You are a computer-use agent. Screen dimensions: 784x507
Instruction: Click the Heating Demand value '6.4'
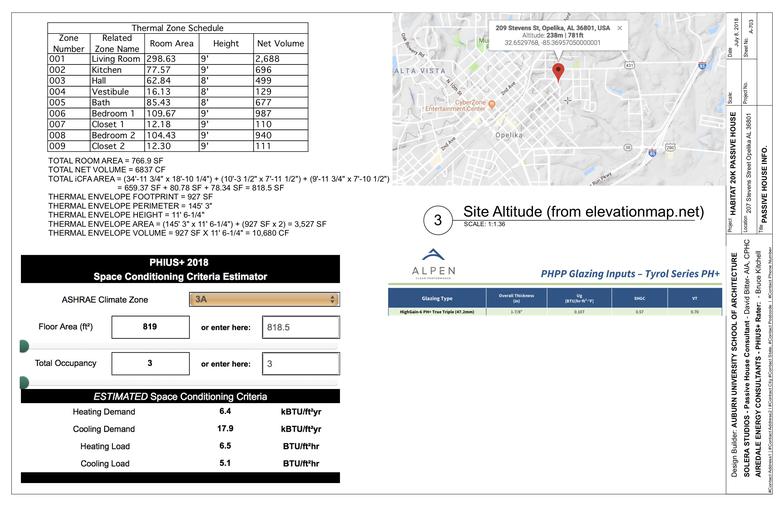pyautogui.click(x=225, y=412)
